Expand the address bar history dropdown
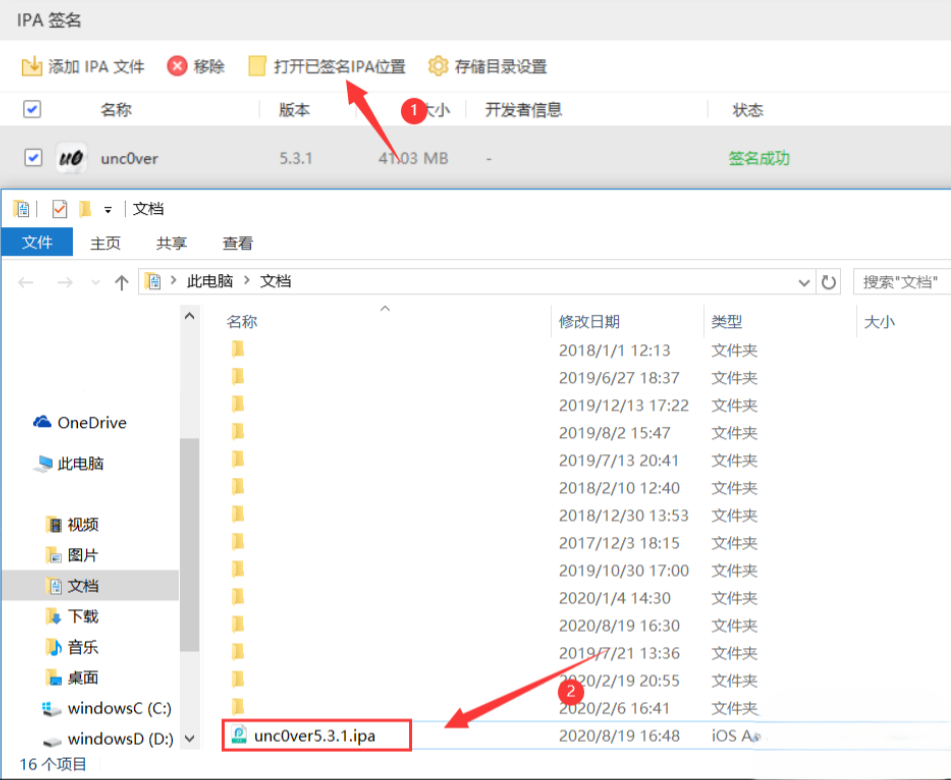 point(804,283)
